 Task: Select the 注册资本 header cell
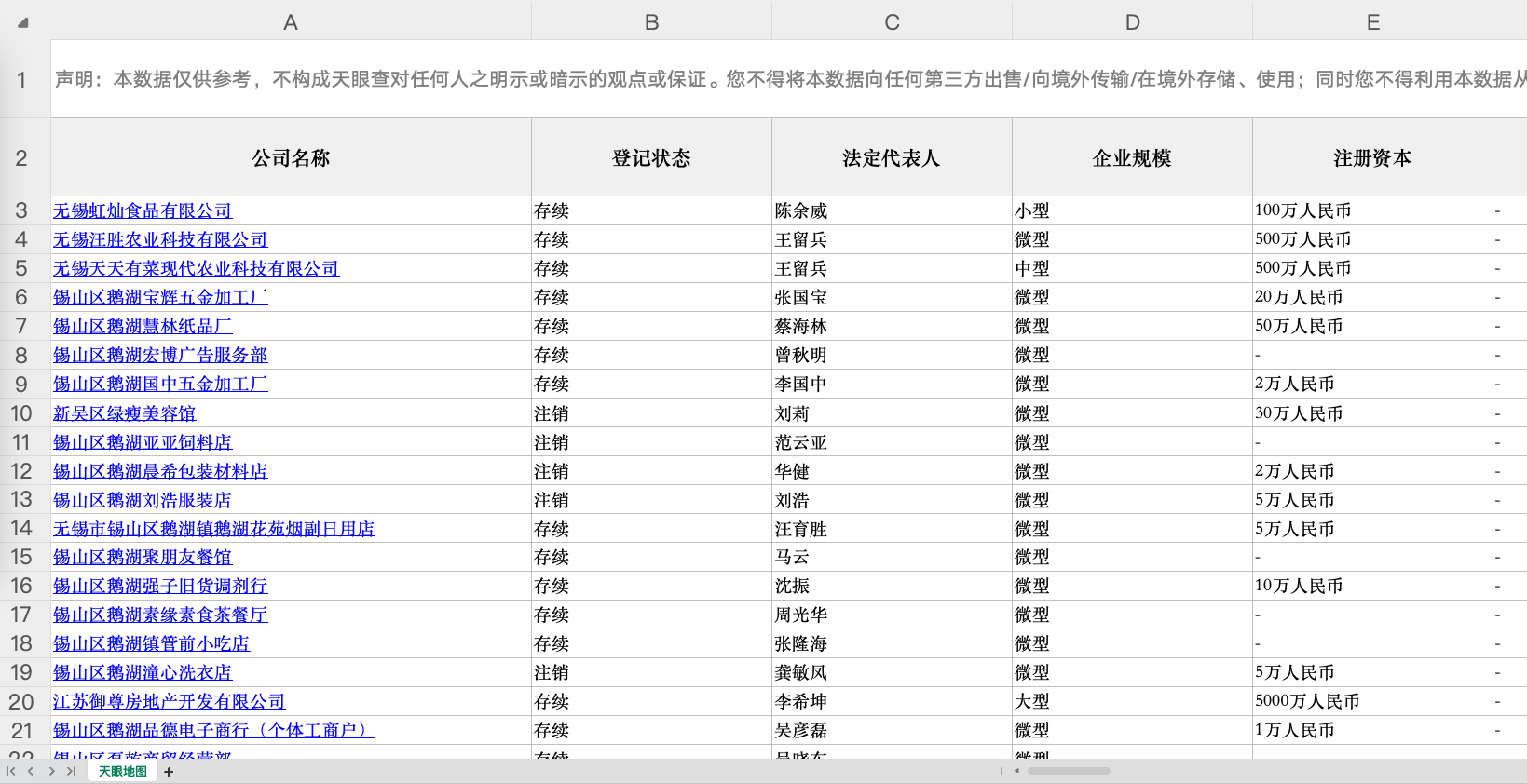(x=1371, y=158)
